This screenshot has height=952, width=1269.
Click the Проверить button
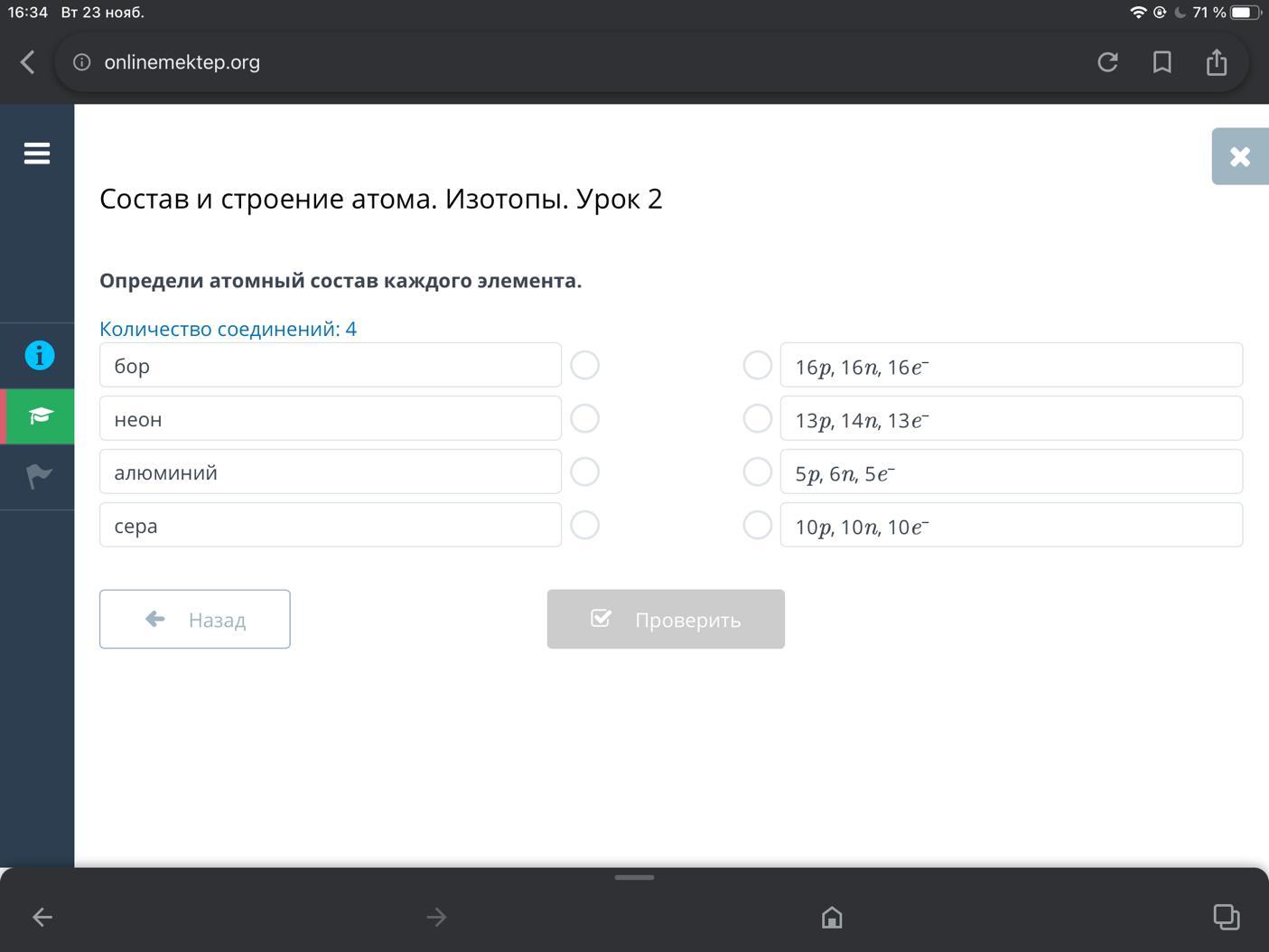pyautogui.click(x=666, y=620)
